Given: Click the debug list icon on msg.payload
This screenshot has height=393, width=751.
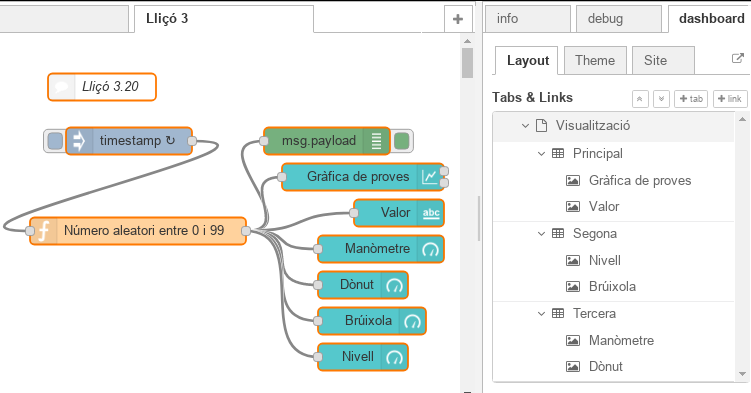Looking at the screenshot, I should tap(376, 141).
